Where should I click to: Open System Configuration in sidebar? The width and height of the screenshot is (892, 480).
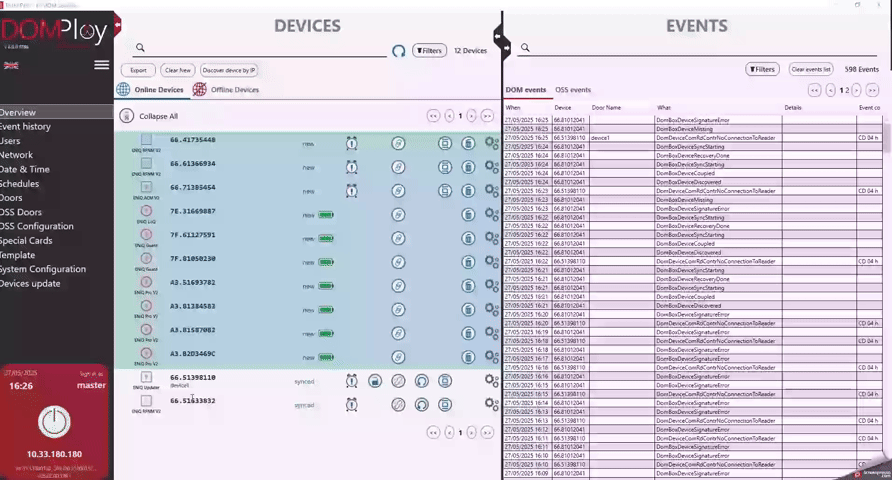click(43, 269)
